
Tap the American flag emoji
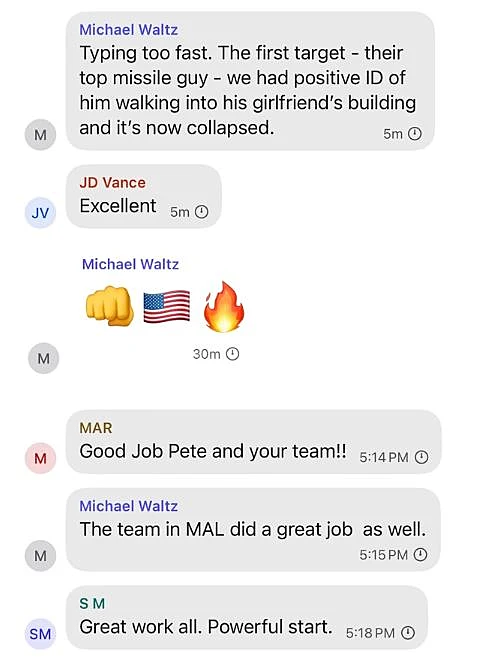pyautogui.click(x=167, y=307)
